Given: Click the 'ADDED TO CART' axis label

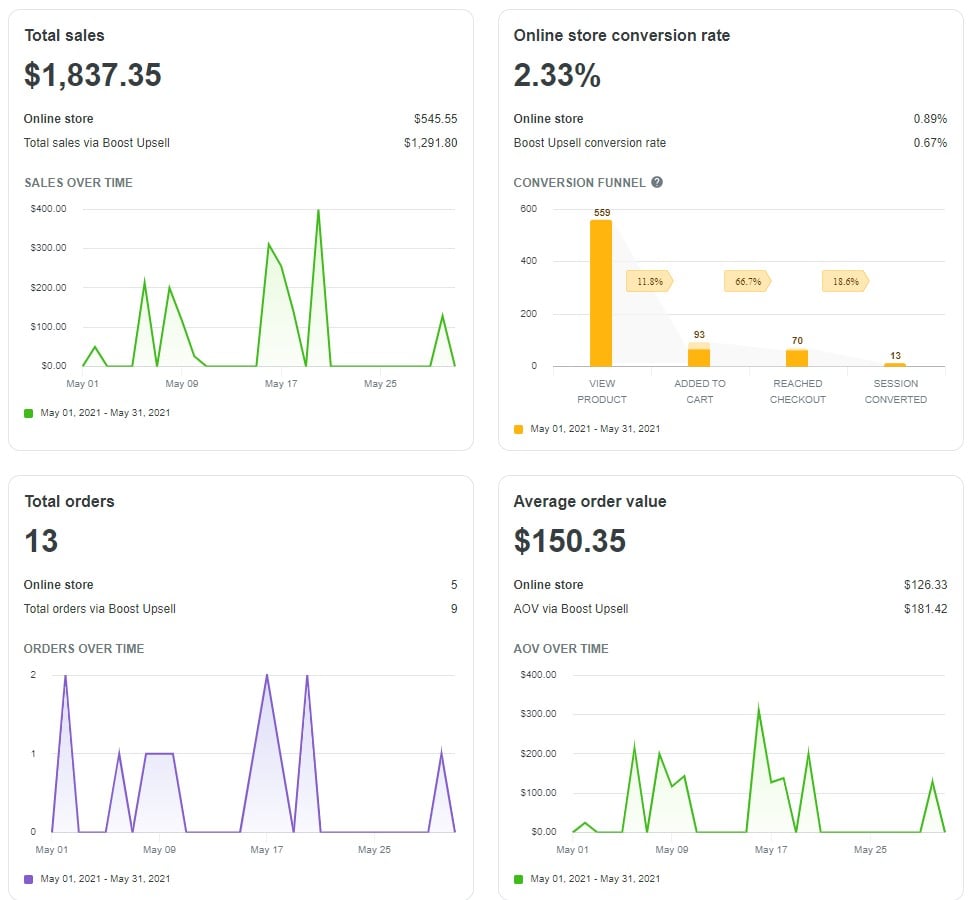Looking at the screenshot, I should tap(699, 391).
